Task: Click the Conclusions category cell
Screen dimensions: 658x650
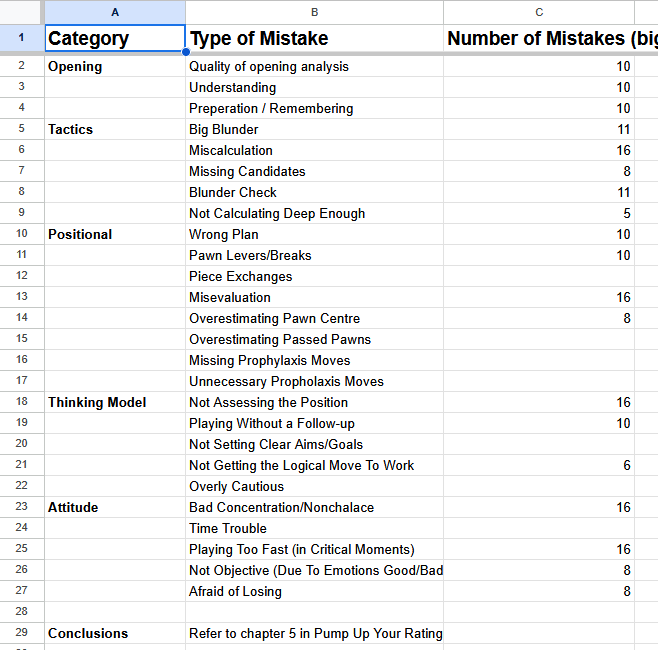Action: tap(115, 633)
